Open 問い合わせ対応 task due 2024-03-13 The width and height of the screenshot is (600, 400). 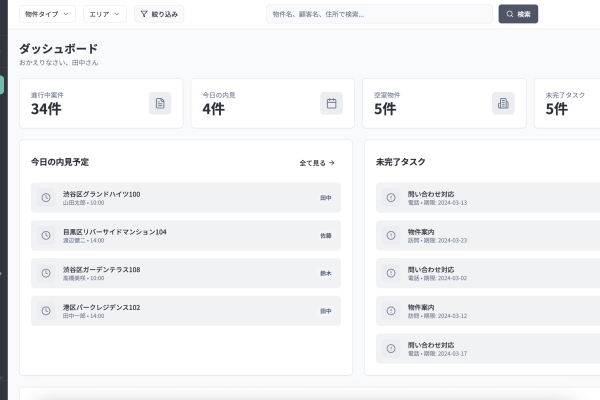point(488,198)
